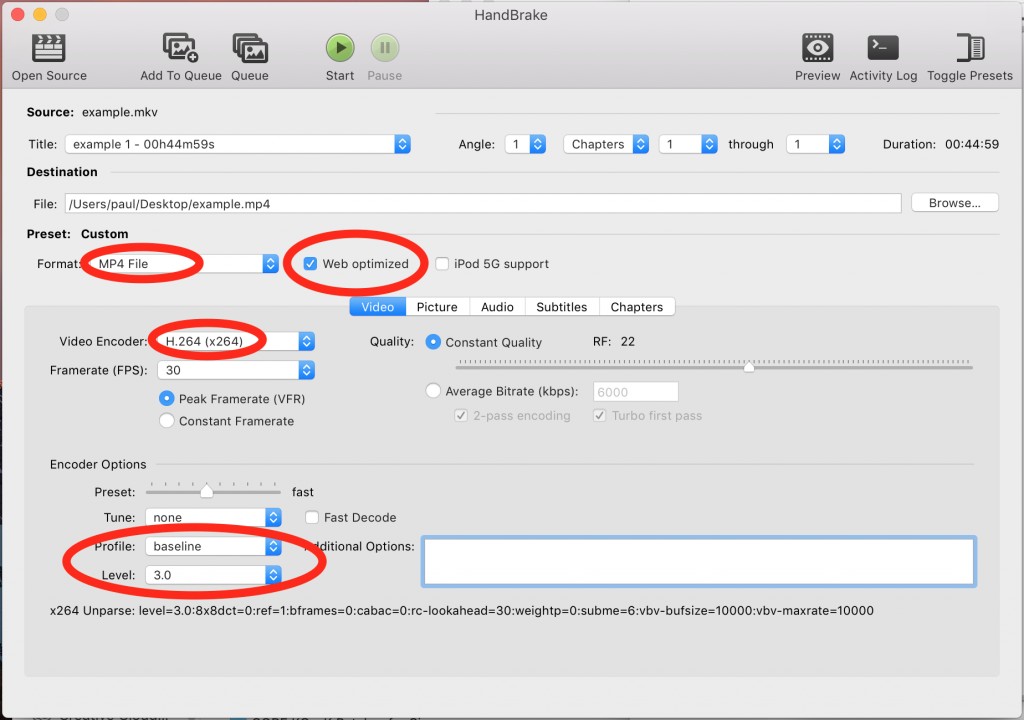Click the Pause toolbar icon
Image resolution: width=1024 pixels, height=720 pixels.
385,48
